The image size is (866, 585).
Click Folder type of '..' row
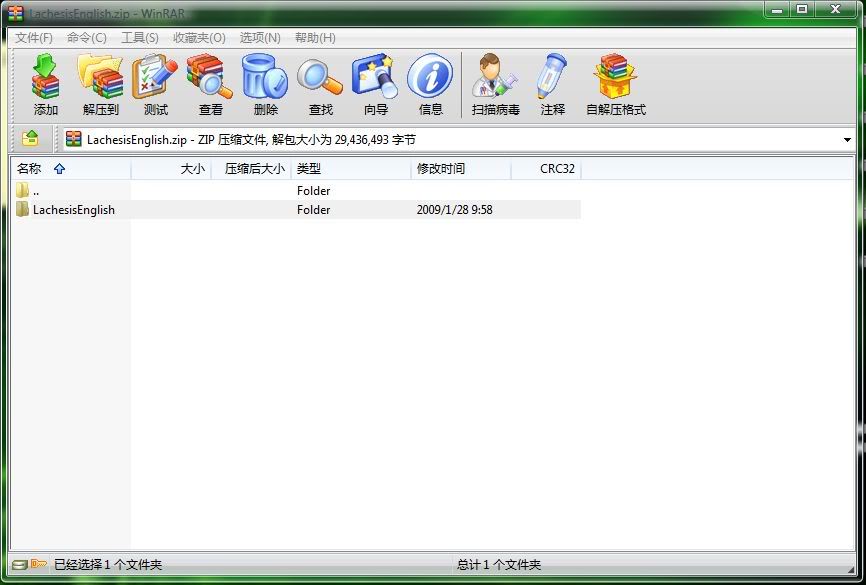click(314, 191)
